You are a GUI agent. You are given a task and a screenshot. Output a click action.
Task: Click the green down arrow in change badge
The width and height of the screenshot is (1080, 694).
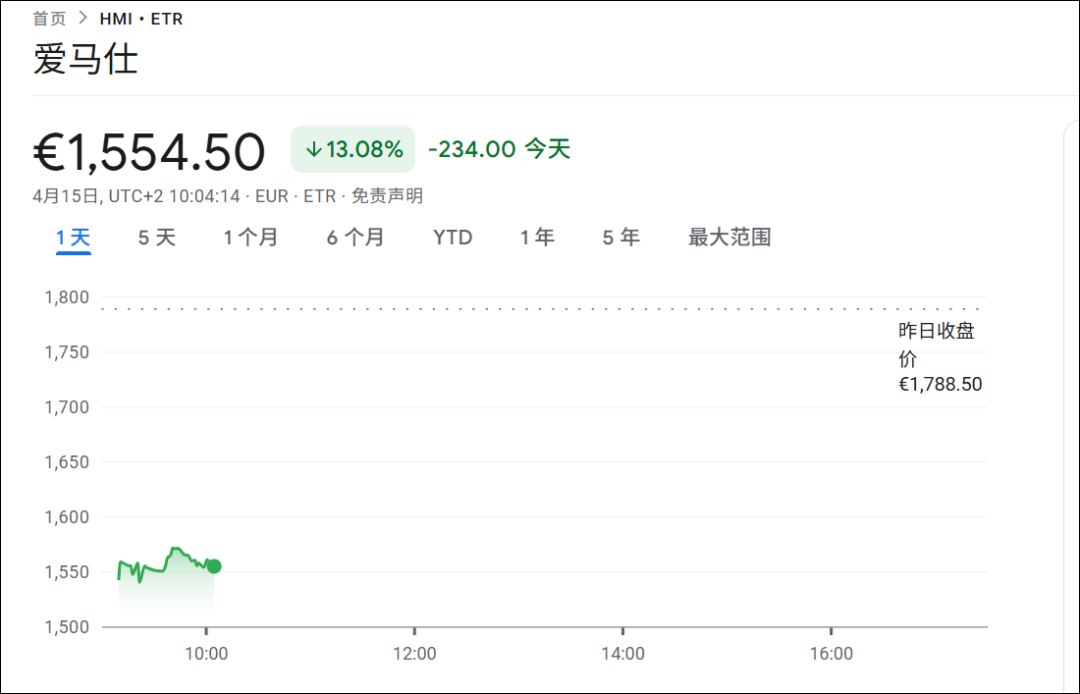click(x=313, y=148)
